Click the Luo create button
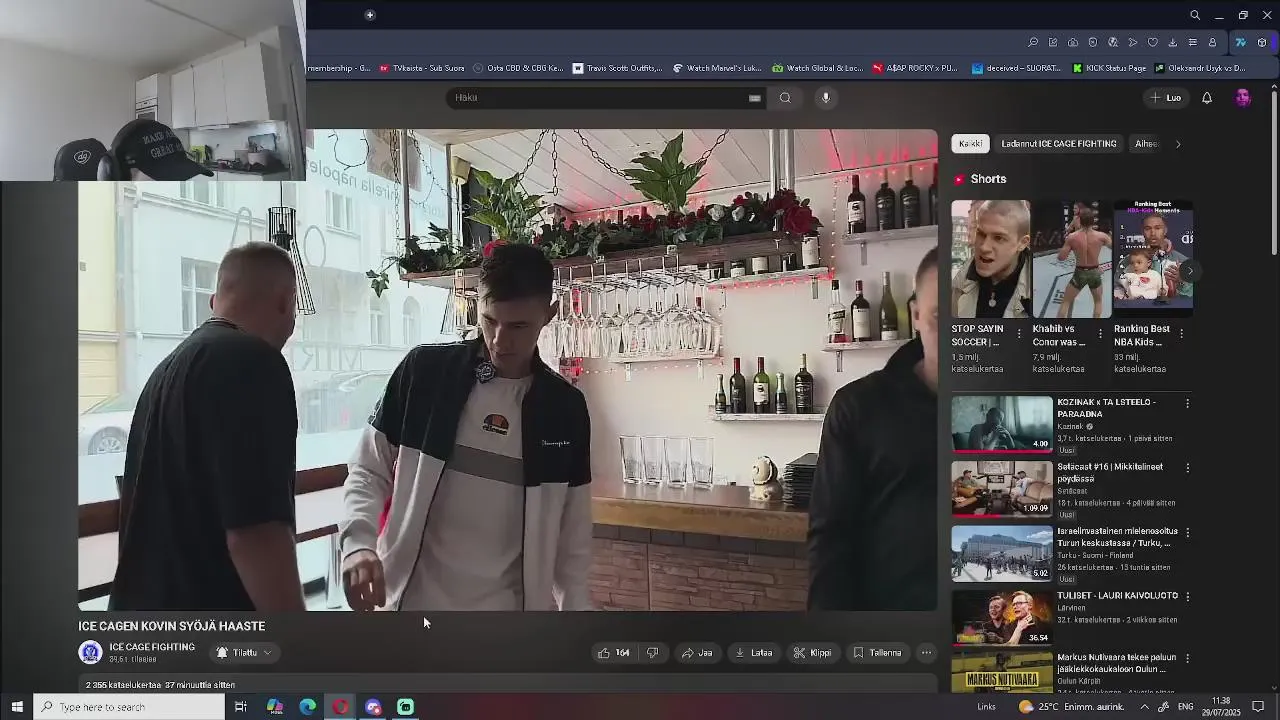1280x720 pixels. [x=1166, y=98]
